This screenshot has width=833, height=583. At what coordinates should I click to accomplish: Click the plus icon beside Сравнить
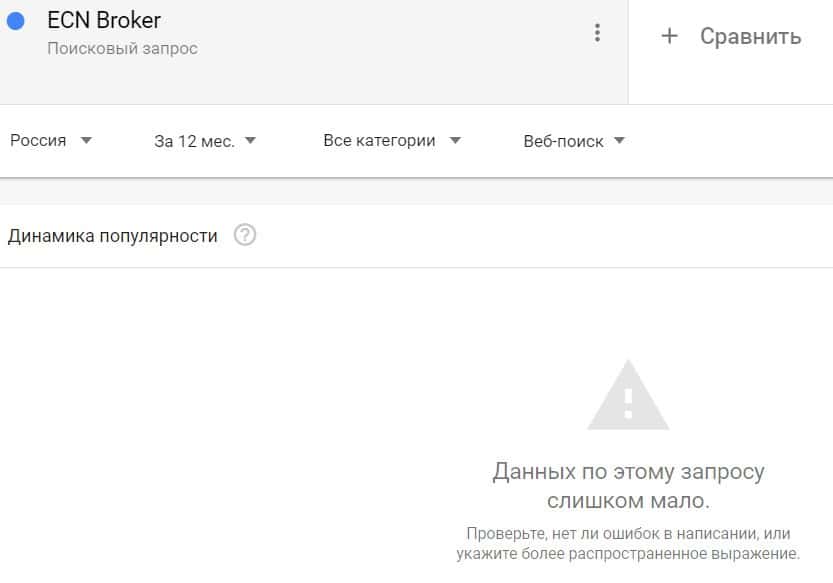pos(669,36)
